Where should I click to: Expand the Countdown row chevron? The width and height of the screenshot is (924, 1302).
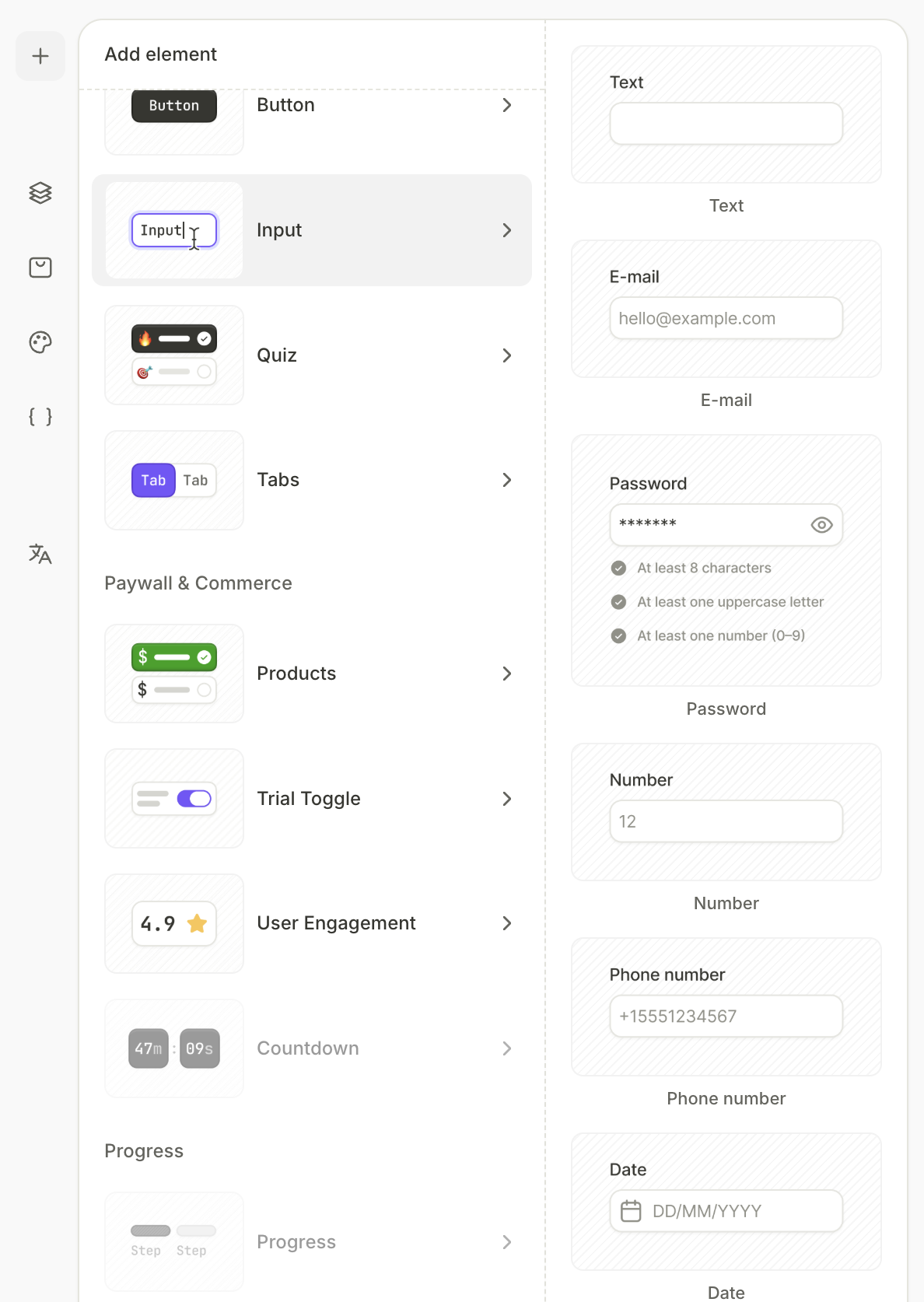pos(507,1048)
